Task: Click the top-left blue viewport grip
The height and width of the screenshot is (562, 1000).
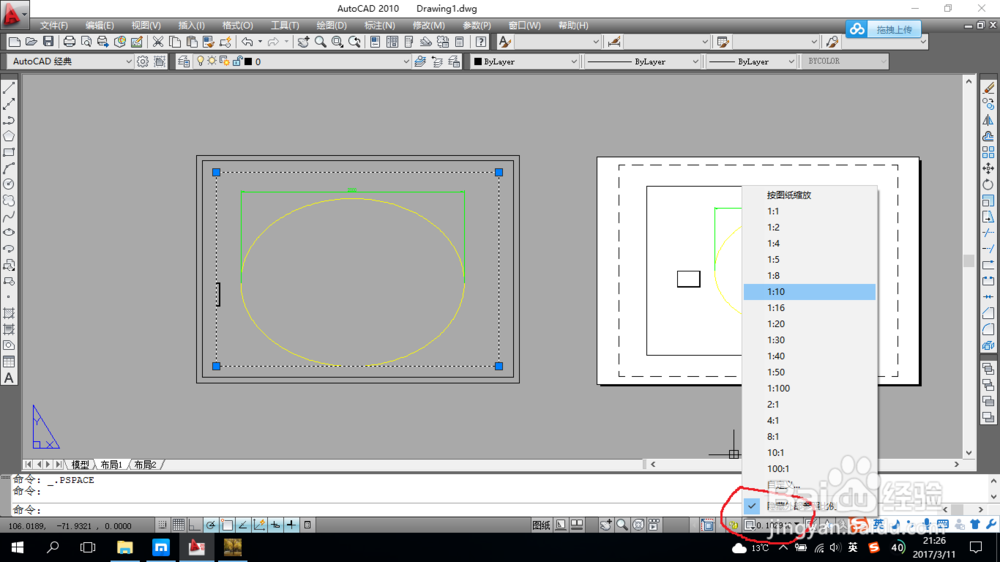Action: point(216,172)
